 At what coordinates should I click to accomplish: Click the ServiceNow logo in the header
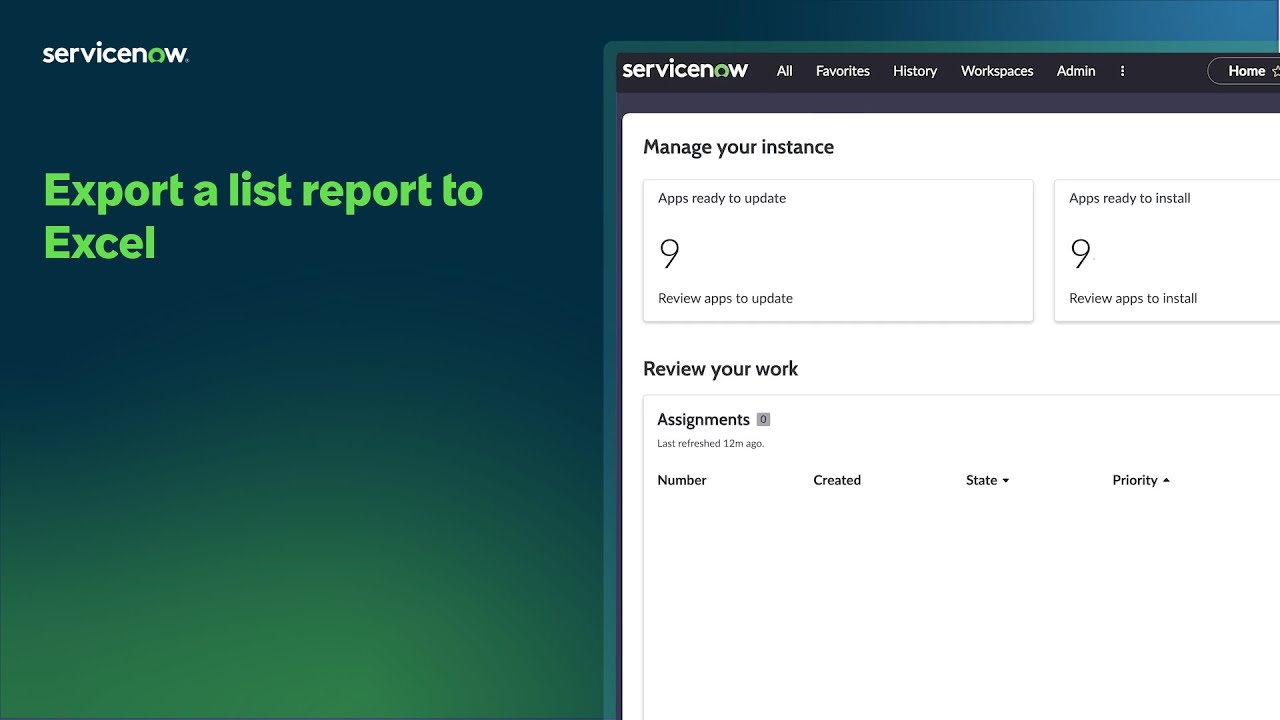685,70
